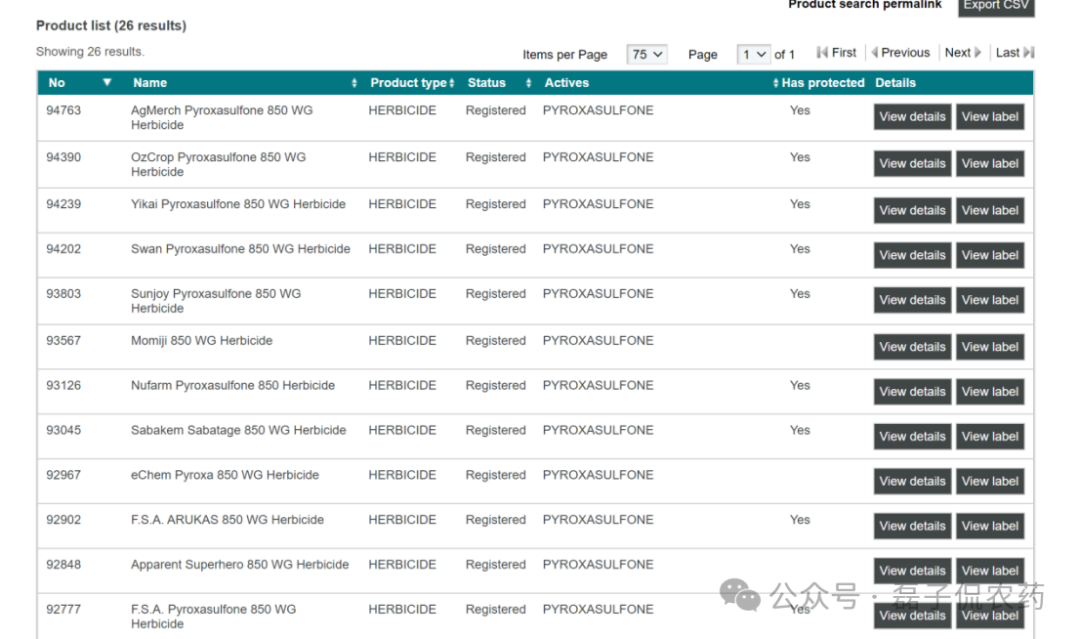View details for OzCrop Pyroxasulfone 94390
The width and height of the screenshot is (1080, 639).
point(913,163)
